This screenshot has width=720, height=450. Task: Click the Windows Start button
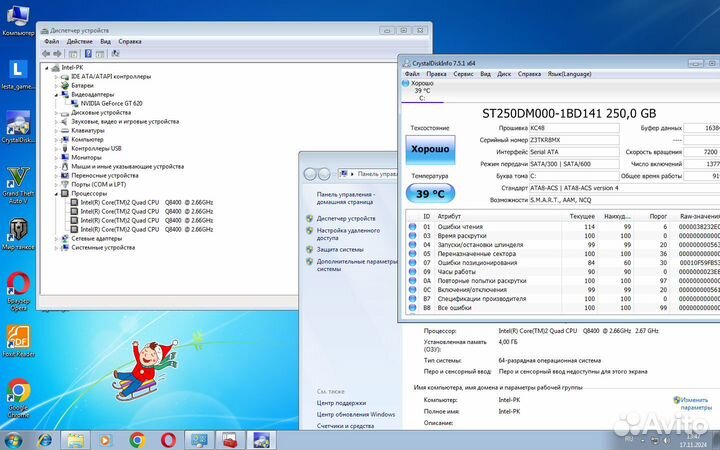14,440
